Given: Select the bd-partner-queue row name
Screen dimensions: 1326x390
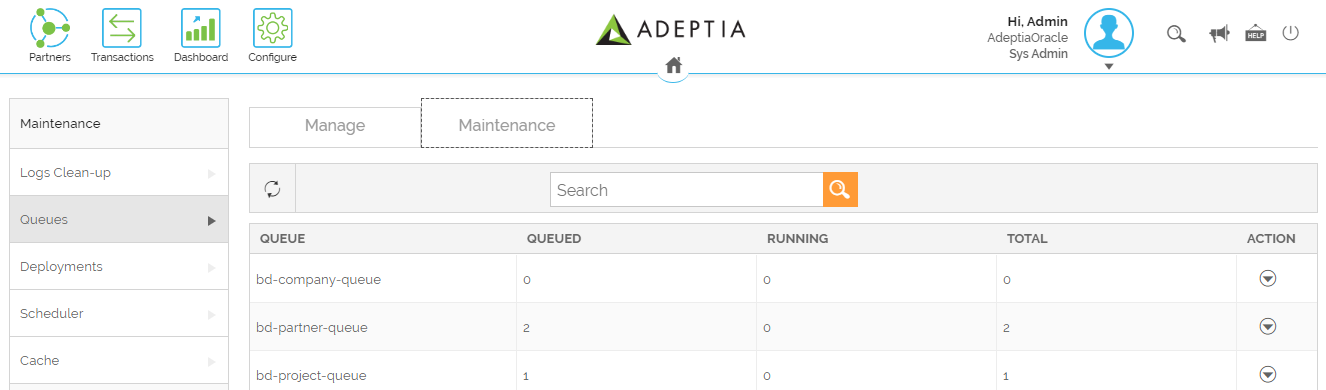Looking at the screenshot, I should point(312,327).
